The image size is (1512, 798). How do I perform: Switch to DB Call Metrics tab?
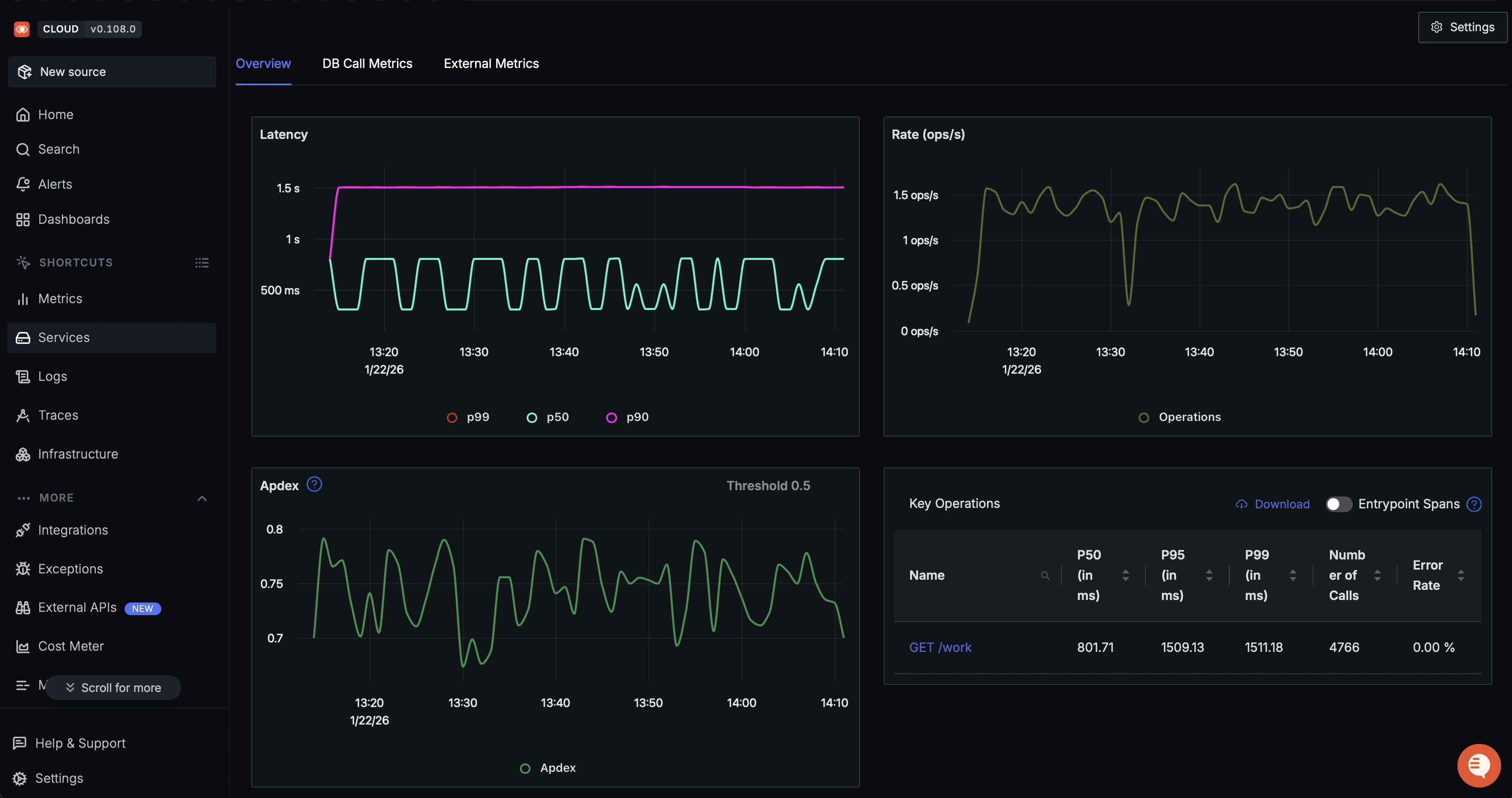[x=367, y=63]
